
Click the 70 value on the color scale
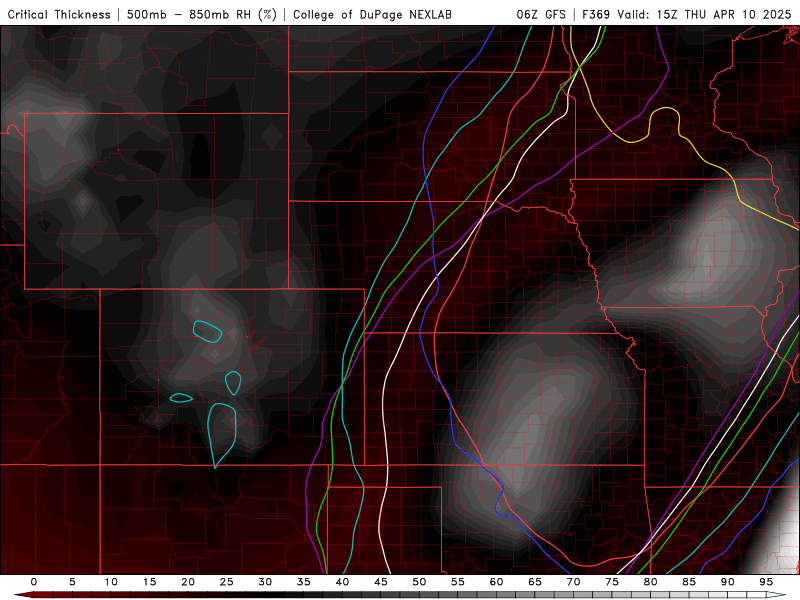point(573,582)
